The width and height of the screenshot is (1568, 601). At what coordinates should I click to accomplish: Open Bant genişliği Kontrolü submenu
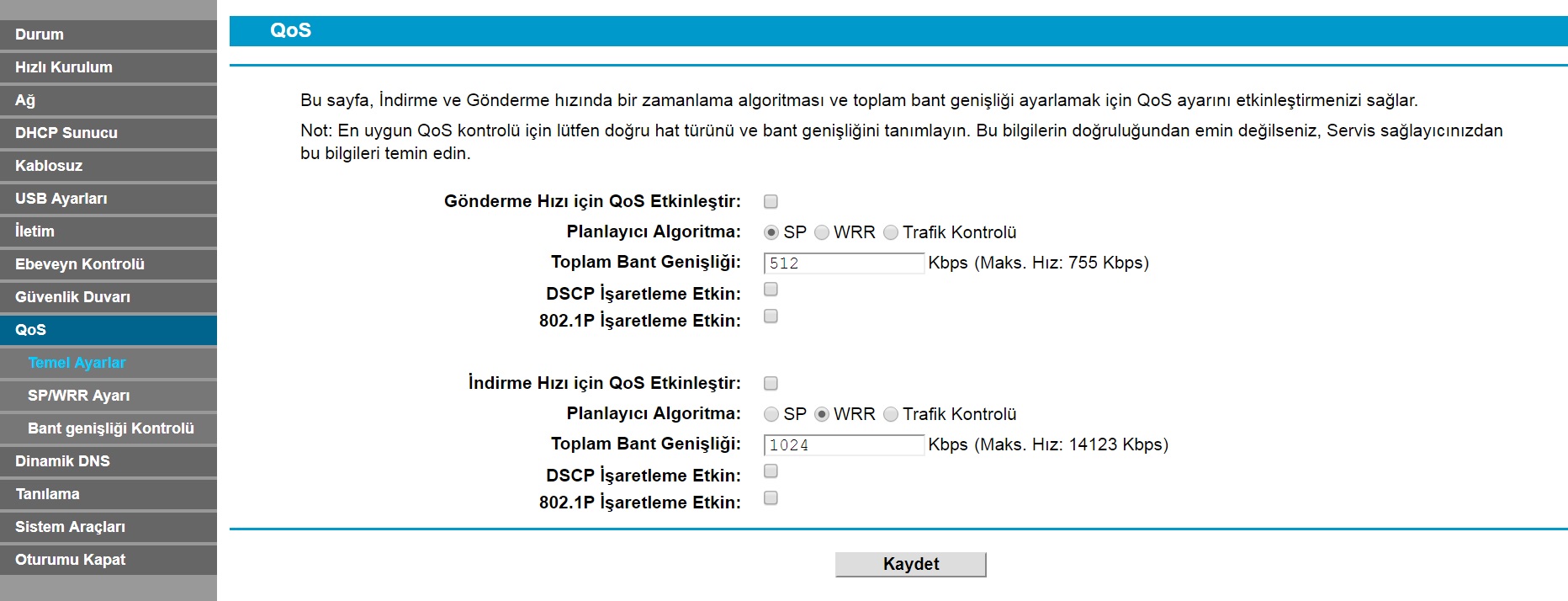pyautogui.click(x=111, y=428)
